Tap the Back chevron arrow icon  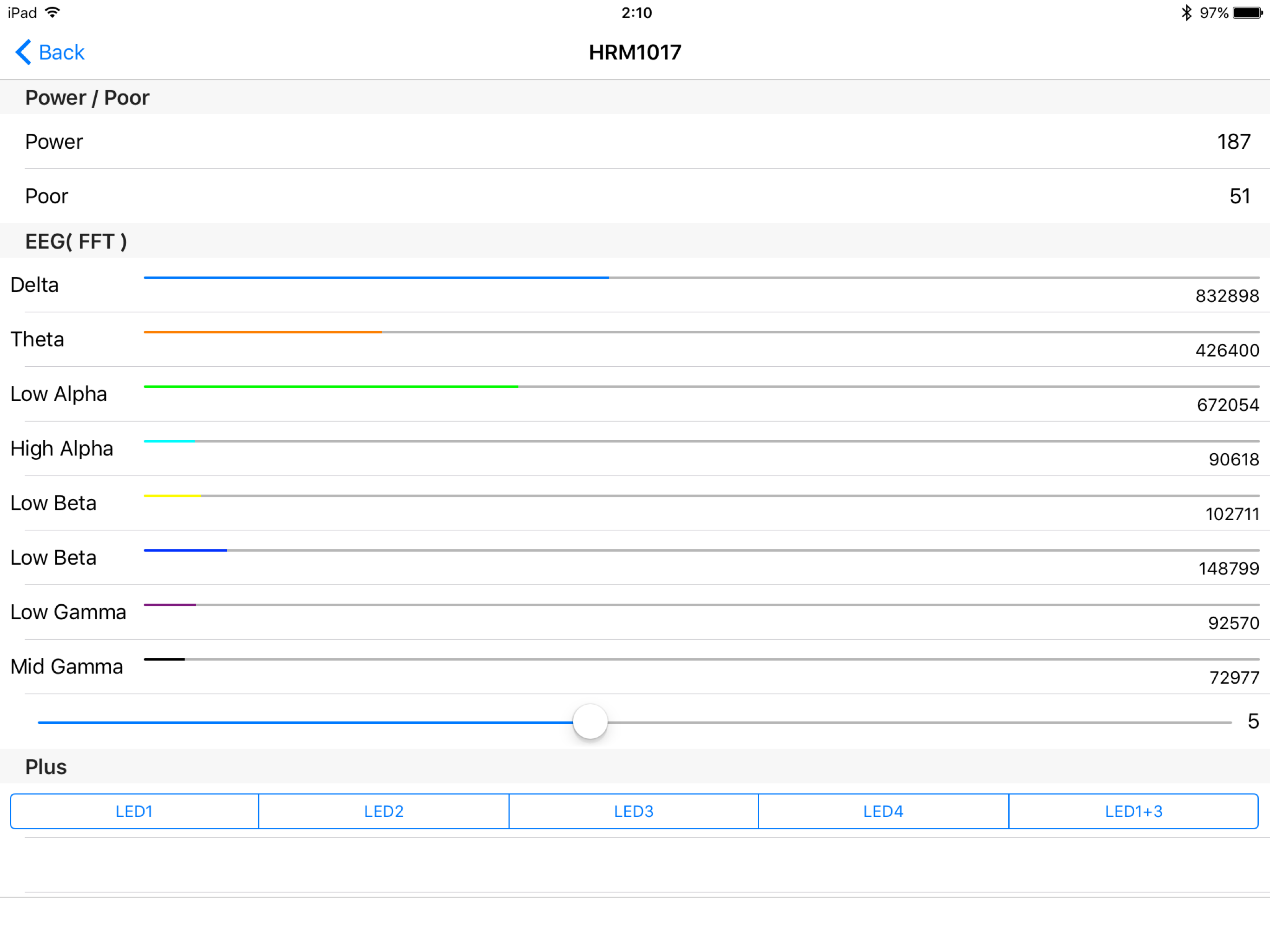[23, 52]
